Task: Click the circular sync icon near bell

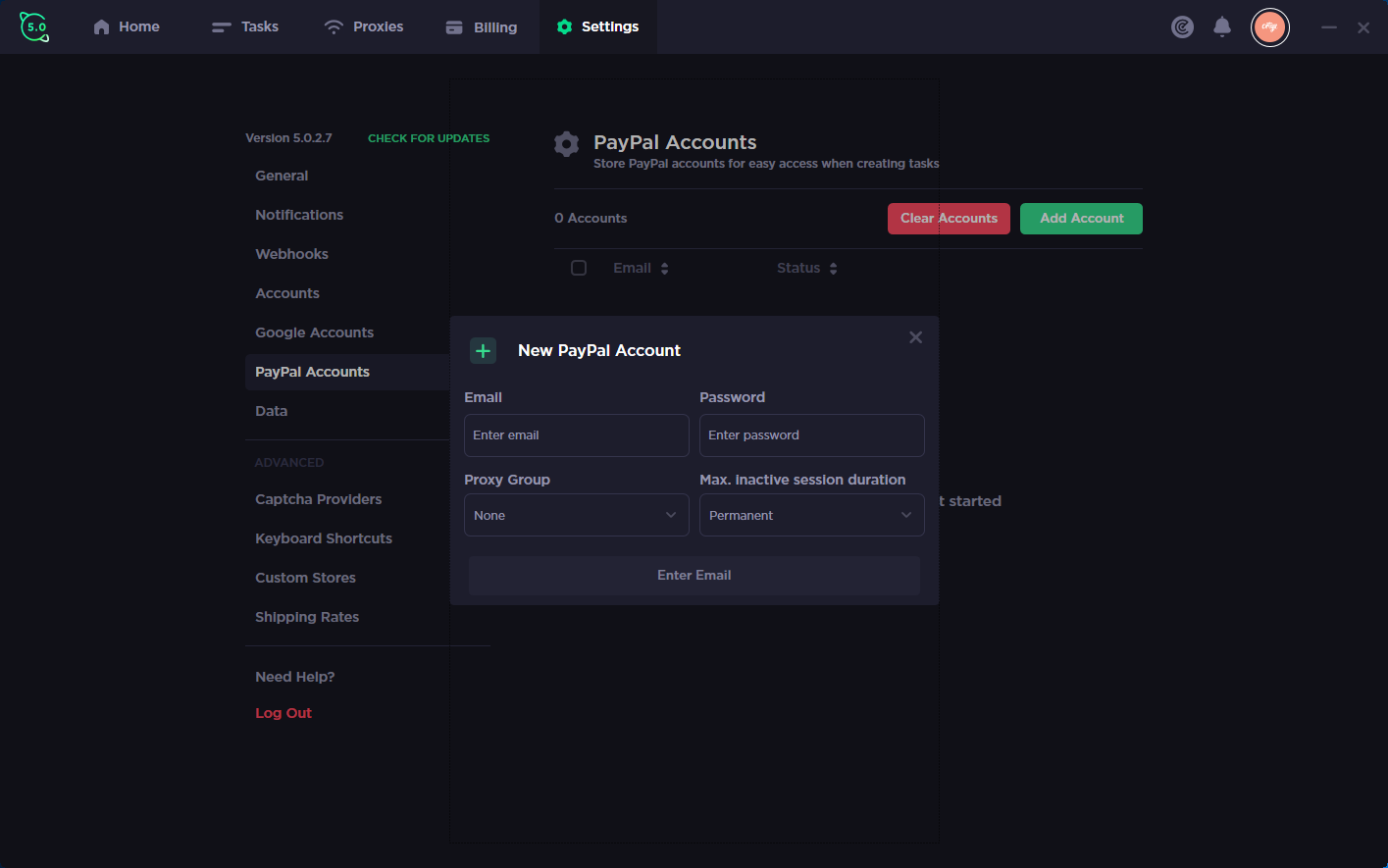Action: [1183, 27]
